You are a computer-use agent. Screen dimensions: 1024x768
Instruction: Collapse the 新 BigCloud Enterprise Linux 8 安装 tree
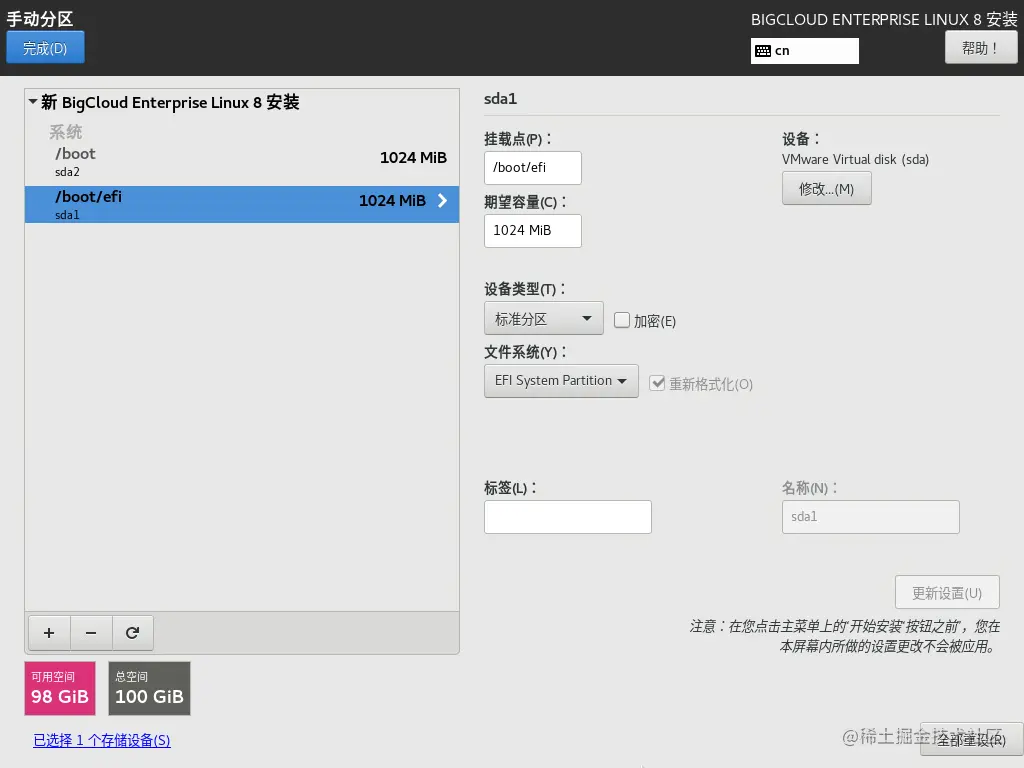(33, 102)
